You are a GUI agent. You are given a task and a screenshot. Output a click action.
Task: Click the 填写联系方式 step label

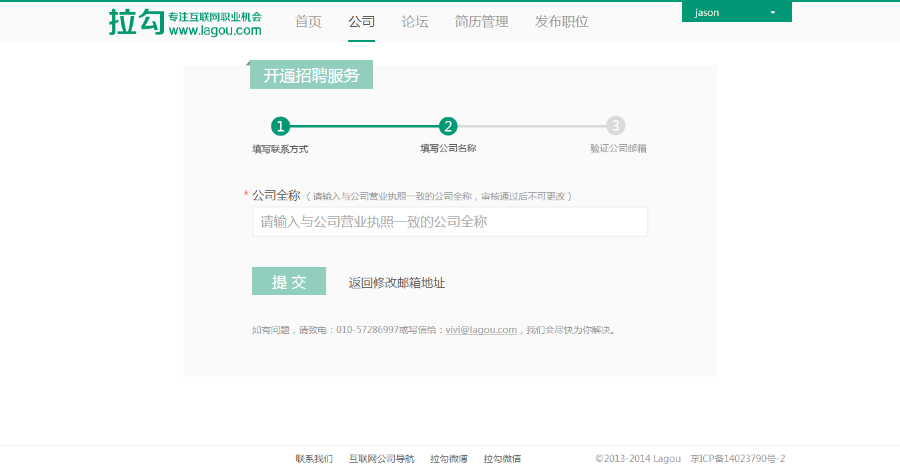pos(280,149)
